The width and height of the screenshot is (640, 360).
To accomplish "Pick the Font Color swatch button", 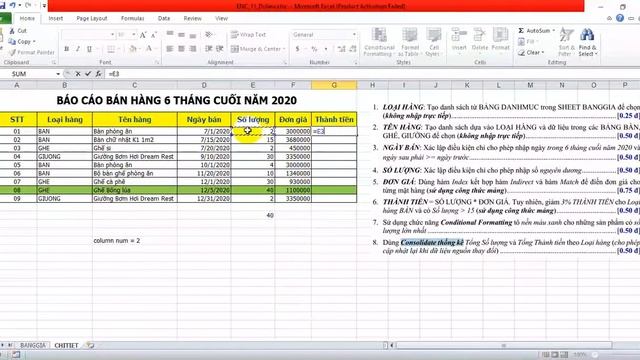I will (149, 49).
